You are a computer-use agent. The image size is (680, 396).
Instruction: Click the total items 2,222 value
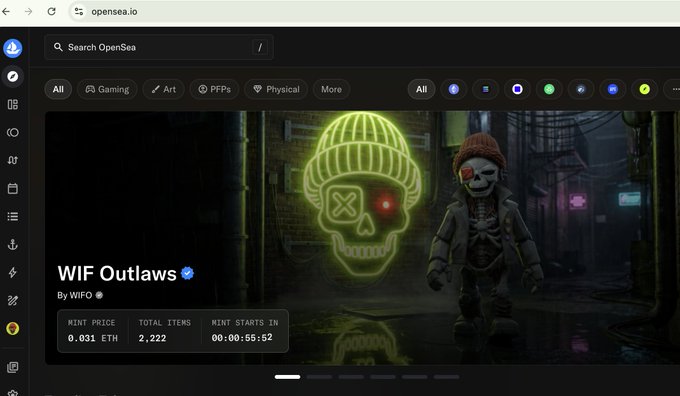pyautogui.click(x=152, y=338)
